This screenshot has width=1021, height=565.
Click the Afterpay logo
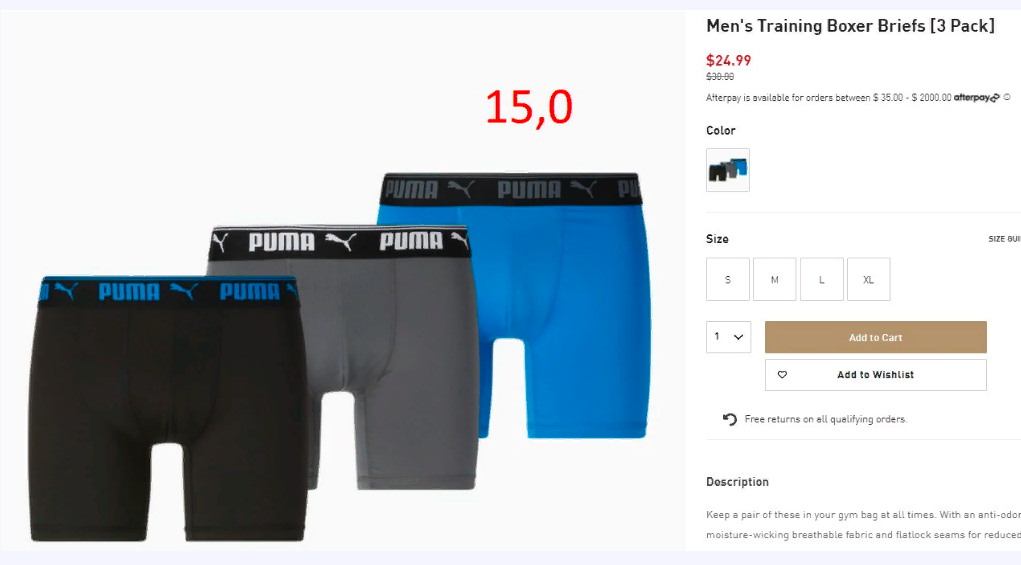click(x=976, y=98)
